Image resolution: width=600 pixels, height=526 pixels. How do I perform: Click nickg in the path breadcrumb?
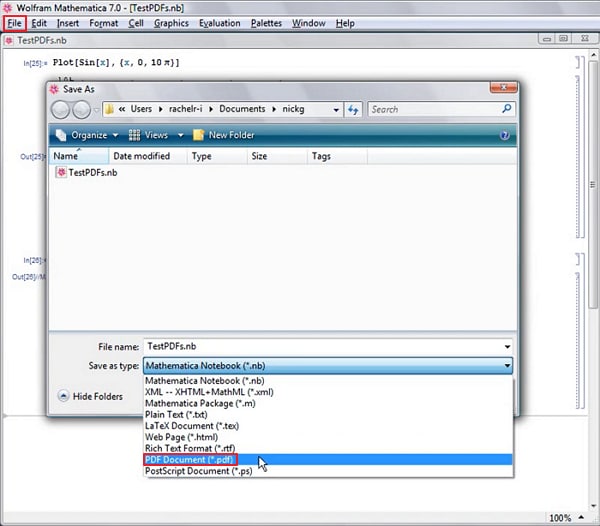293,109
